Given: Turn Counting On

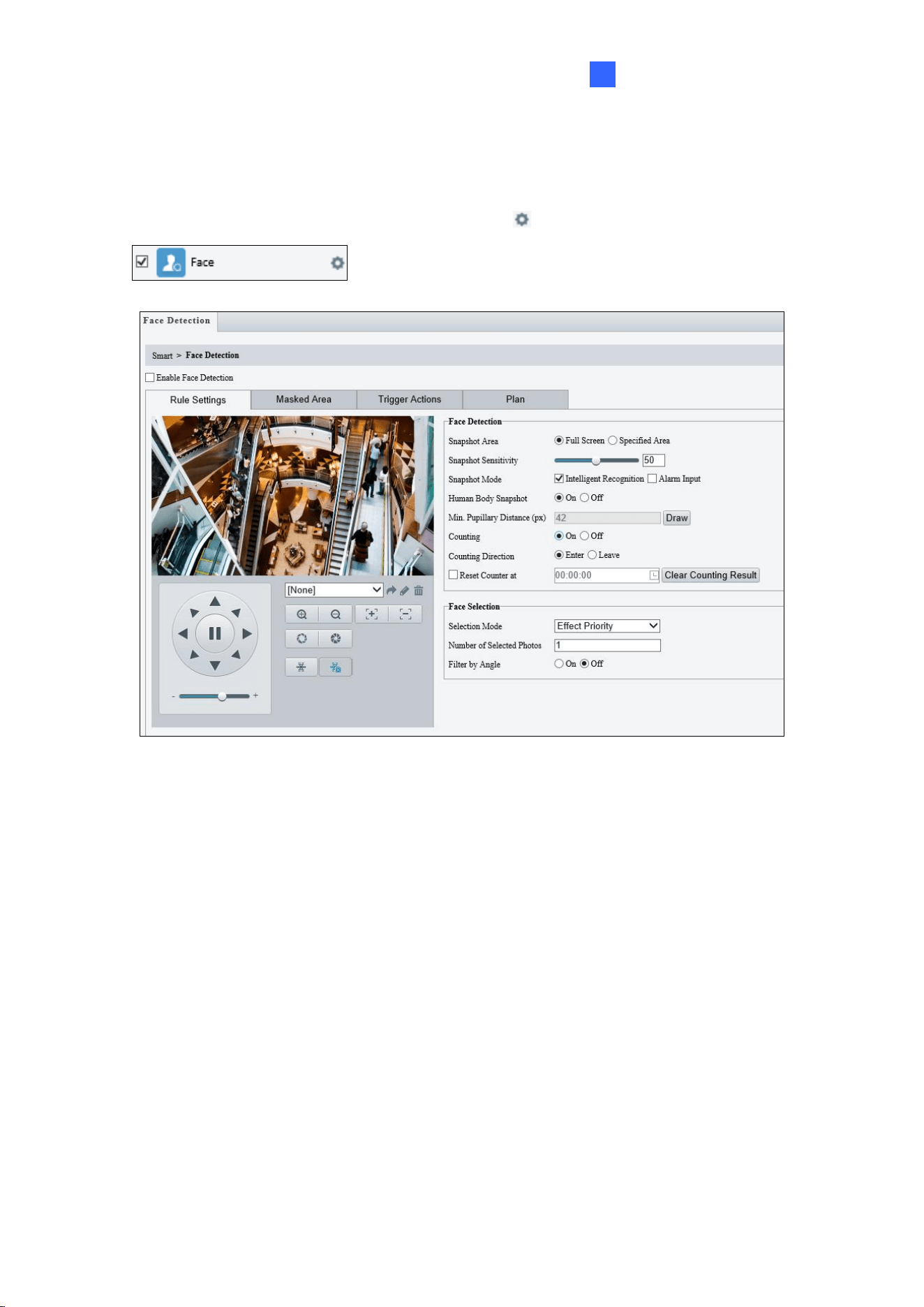Looking at the screenshot, I should tap(558, 536).
